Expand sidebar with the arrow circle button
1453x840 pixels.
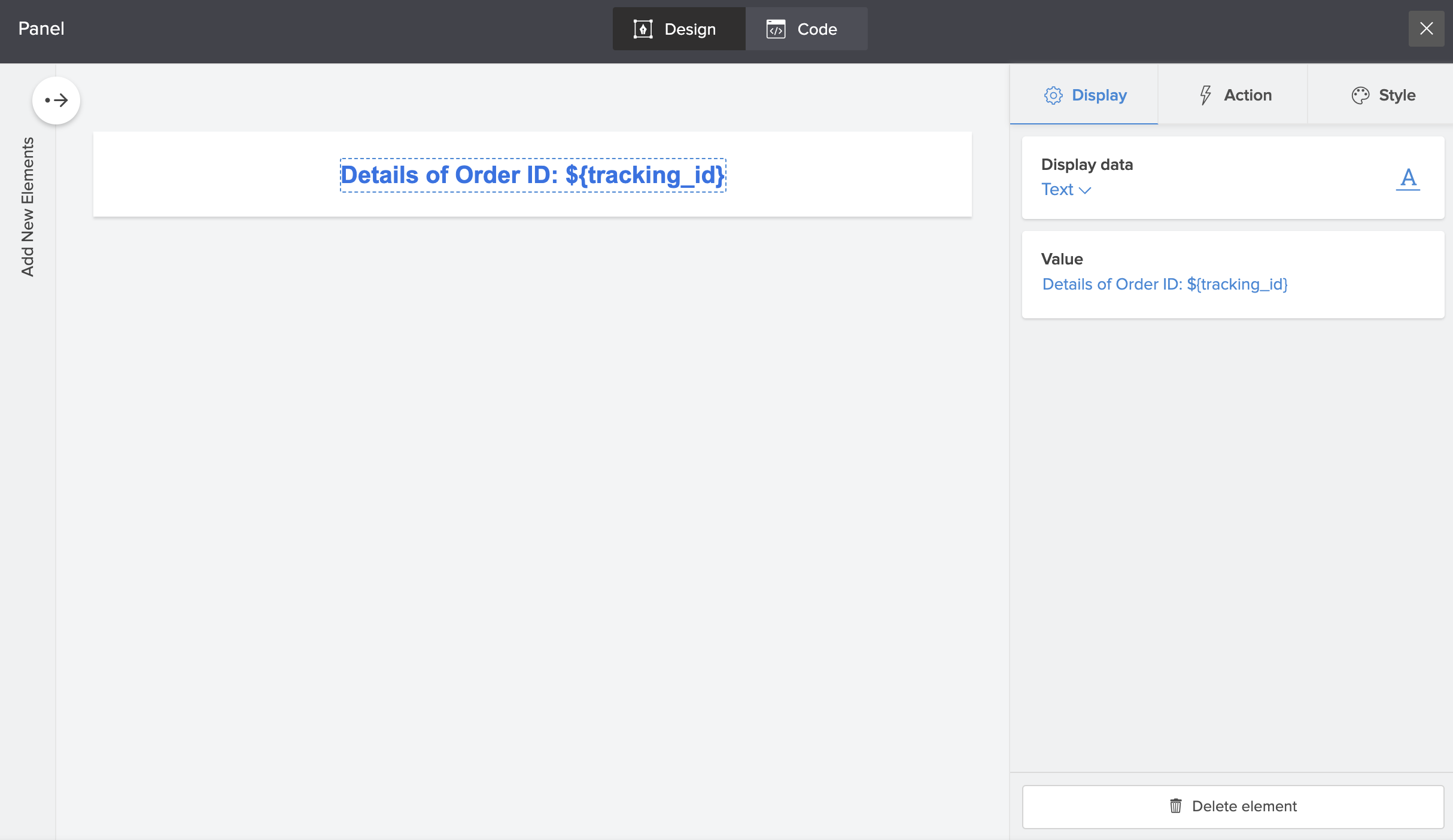(56, 101)
